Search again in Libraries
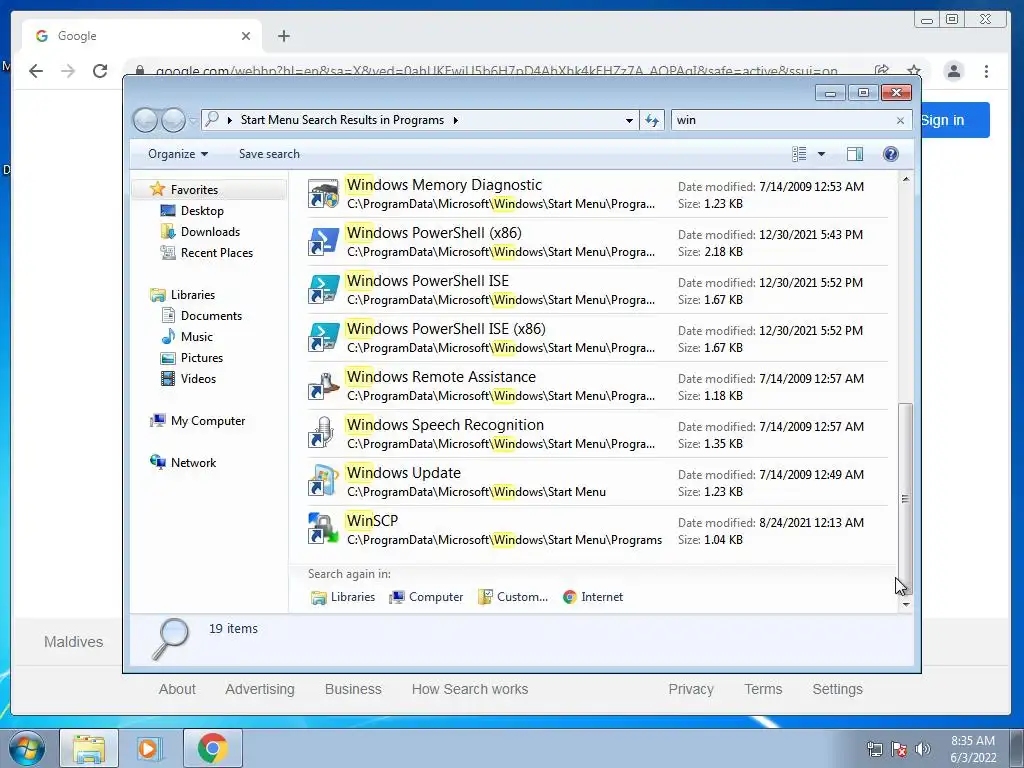The image size is (1024, 768). [x=343, y=597]
